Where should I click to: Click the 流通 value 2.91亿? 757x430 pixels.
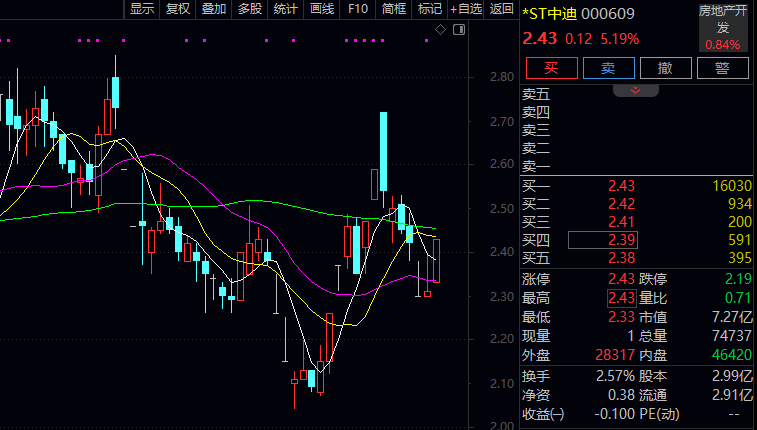tap(732, 395)
